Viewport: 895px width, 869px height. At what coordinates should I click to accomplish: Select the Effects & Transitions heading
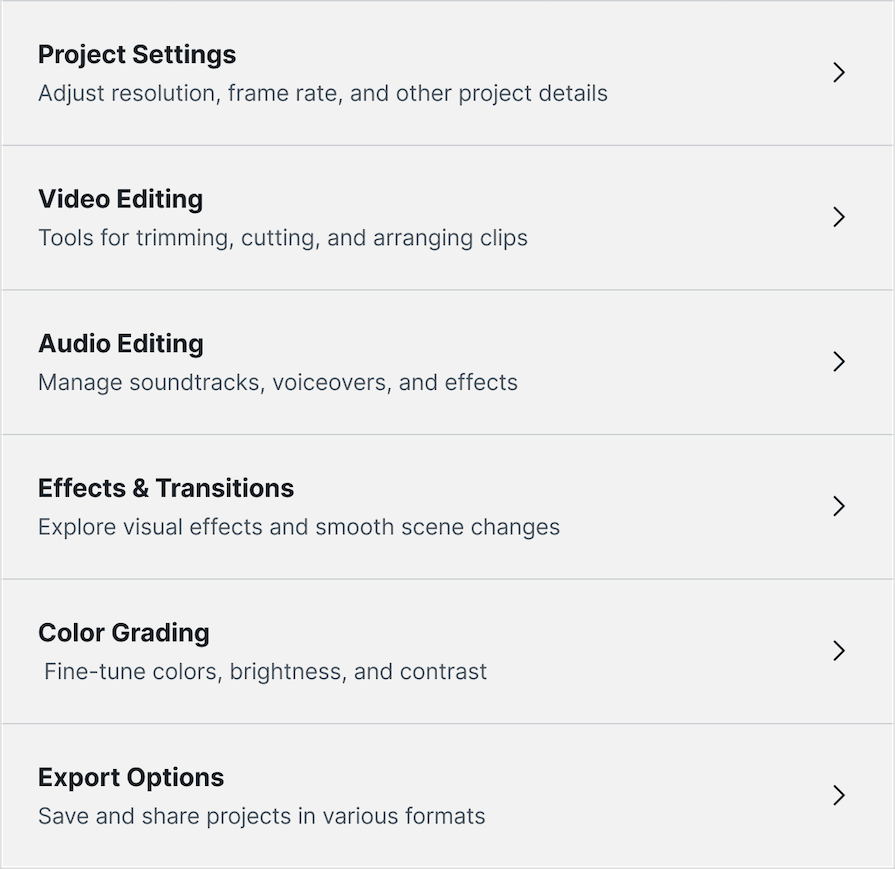(x=165, y=488)
